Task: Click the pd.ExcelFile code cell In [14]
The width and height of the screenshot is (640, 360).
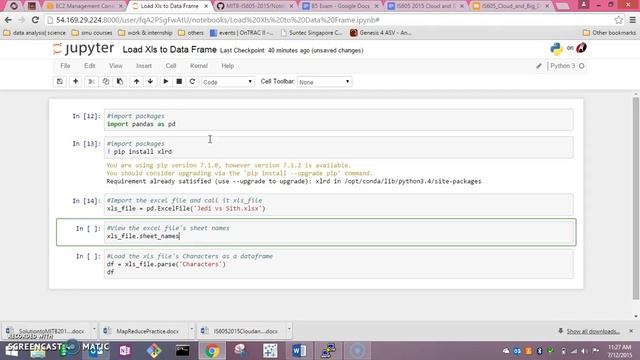Action: pos(338,204)
